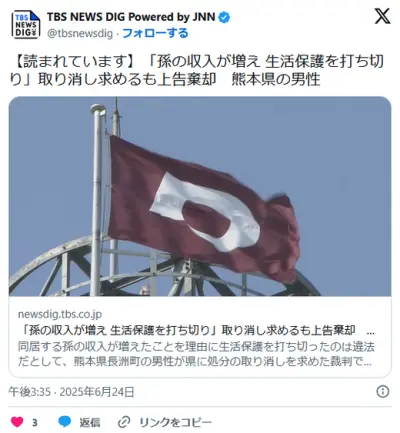Click the like count number 3
The height and width of the screenshot is (433, 400).
[x=35, y=423]
